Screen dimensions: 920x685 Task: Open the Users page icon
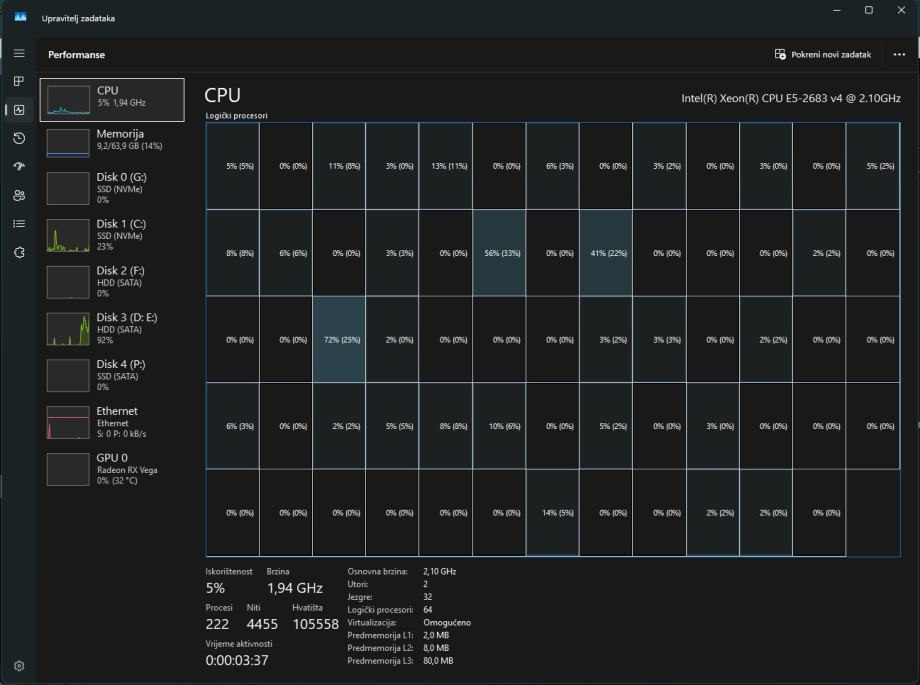tap(19, 195)
